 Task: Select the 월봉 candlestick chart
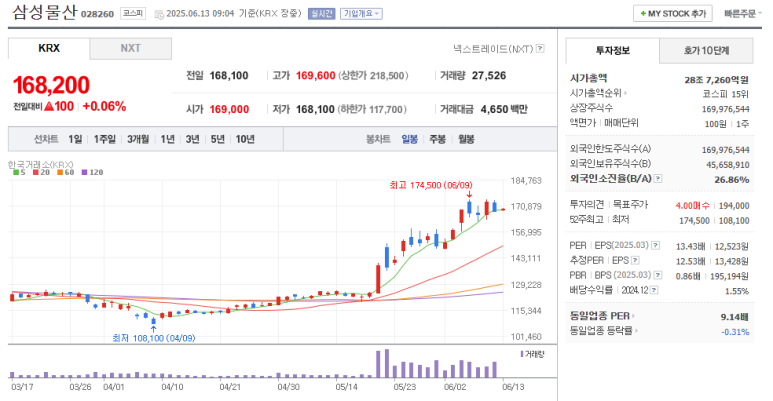point(466,139)
